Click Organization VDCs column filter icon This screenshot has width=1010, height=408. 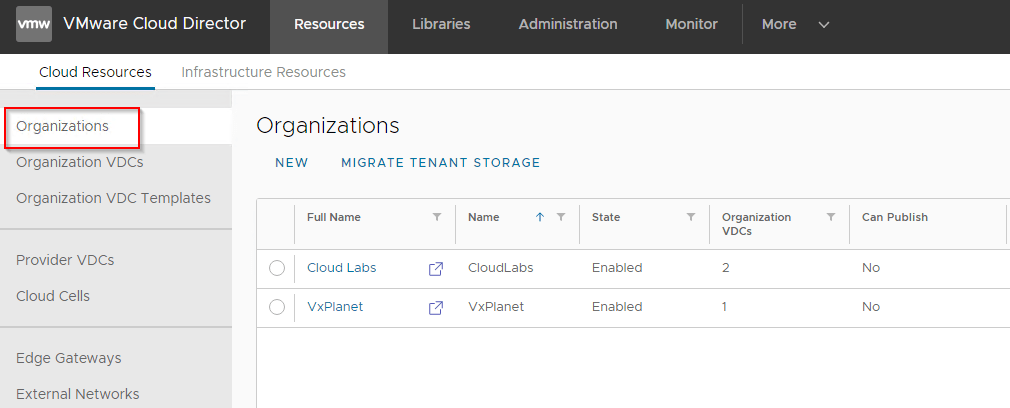tap(831, 217)
